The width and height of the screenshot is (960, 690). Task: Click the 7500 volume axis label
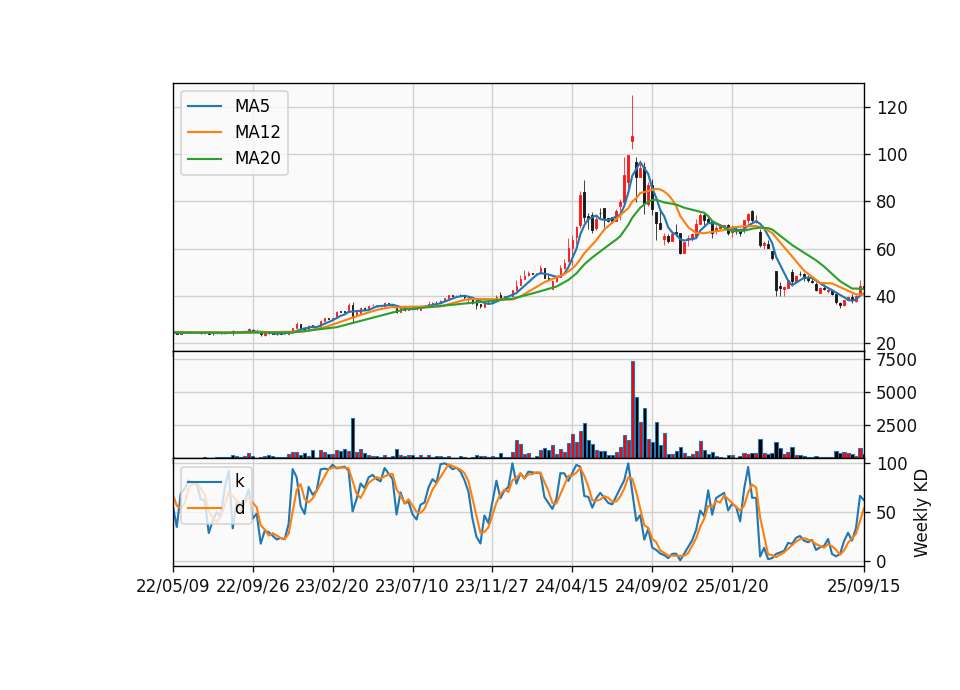[897, 360]
